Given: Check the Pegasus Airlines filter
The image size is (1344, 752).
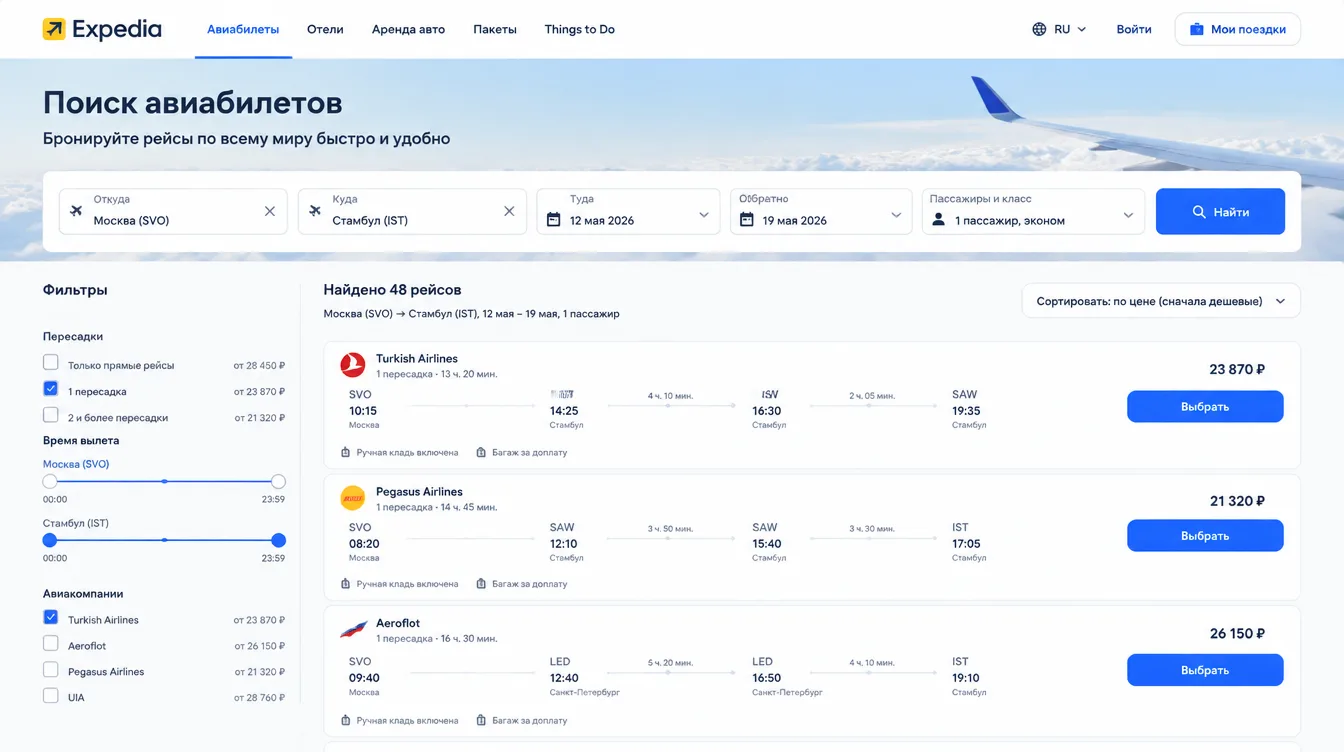Looking at the screenshot, I should (x=51, y=669).
